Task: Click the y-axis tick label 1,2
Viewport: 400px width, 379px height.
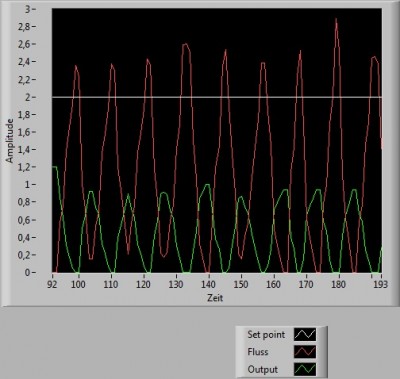Action: (24, 167)
